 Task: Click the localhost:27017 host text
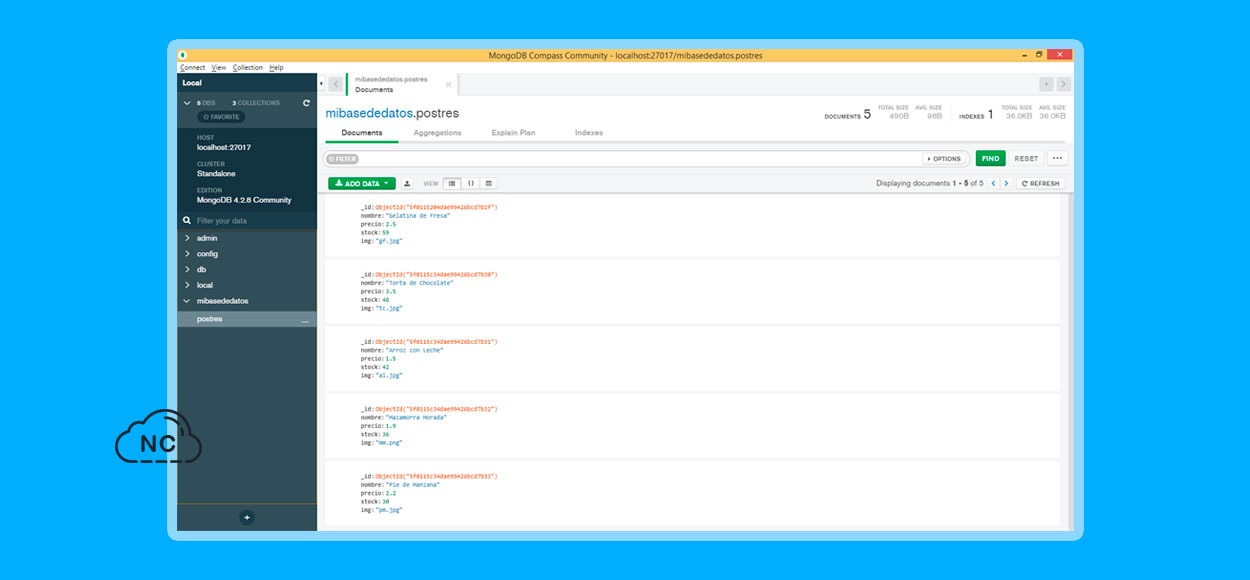point(224,147)
